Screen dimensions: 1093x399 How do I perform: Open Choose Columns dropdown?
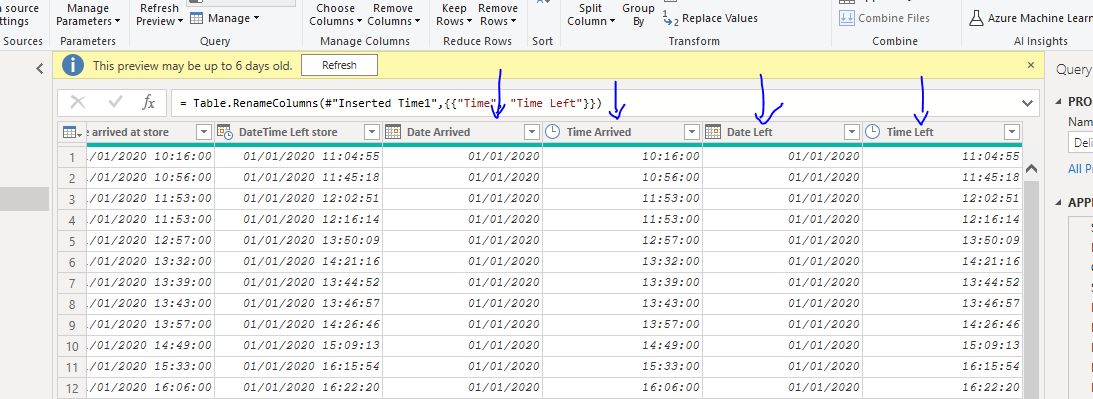click(335, 15)
